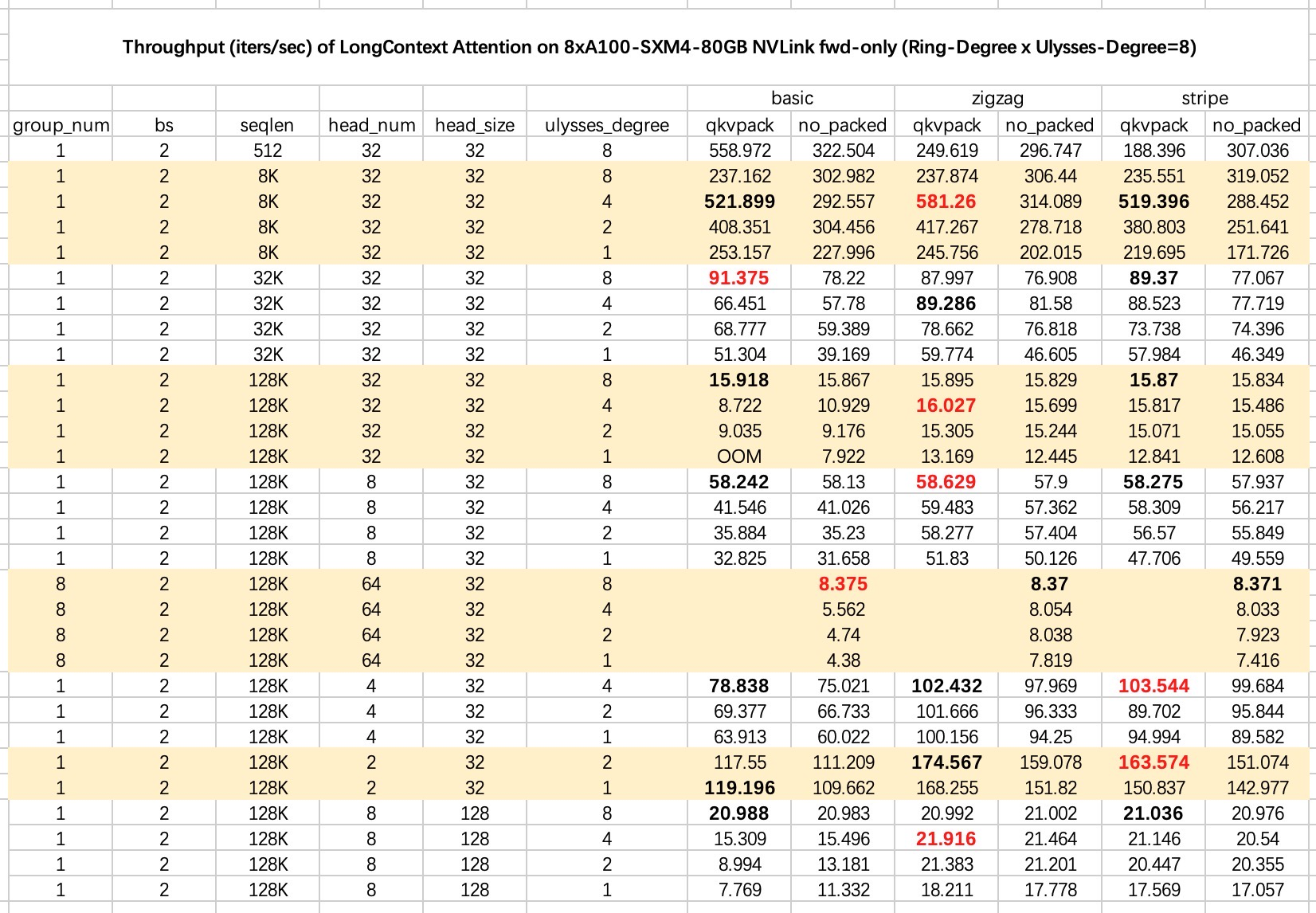Select the table title cell about LongContext Attention throughput
Viewport: 1316px width, 913px height.
[x=658, y=47]
